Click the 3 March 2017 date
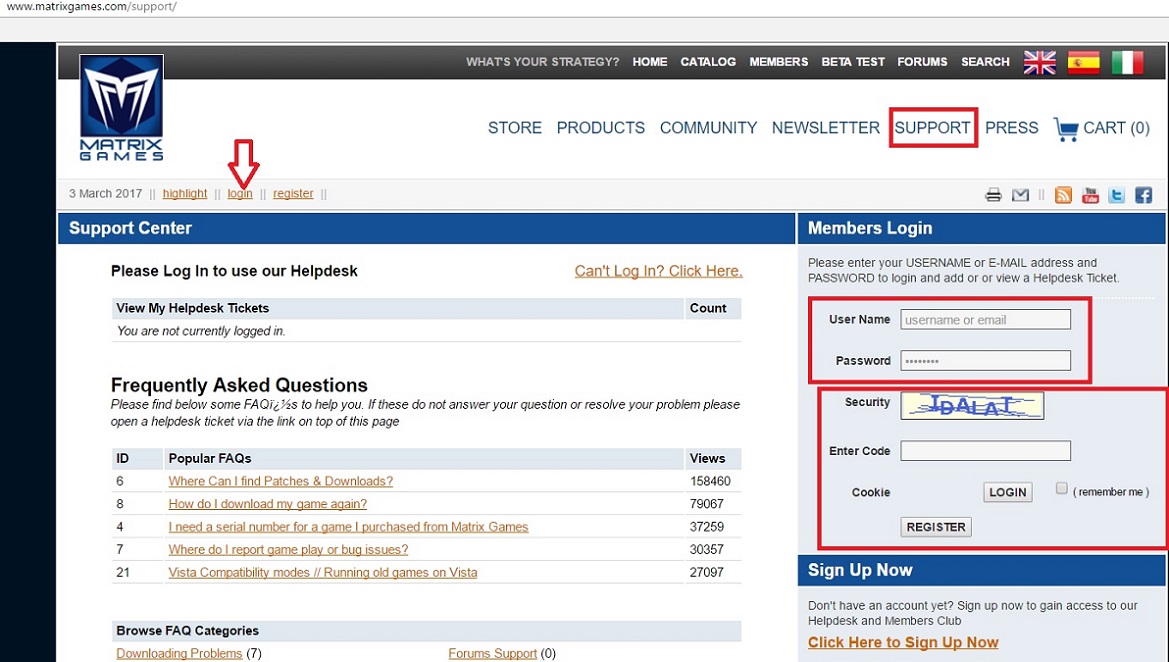 coord(105,194)
